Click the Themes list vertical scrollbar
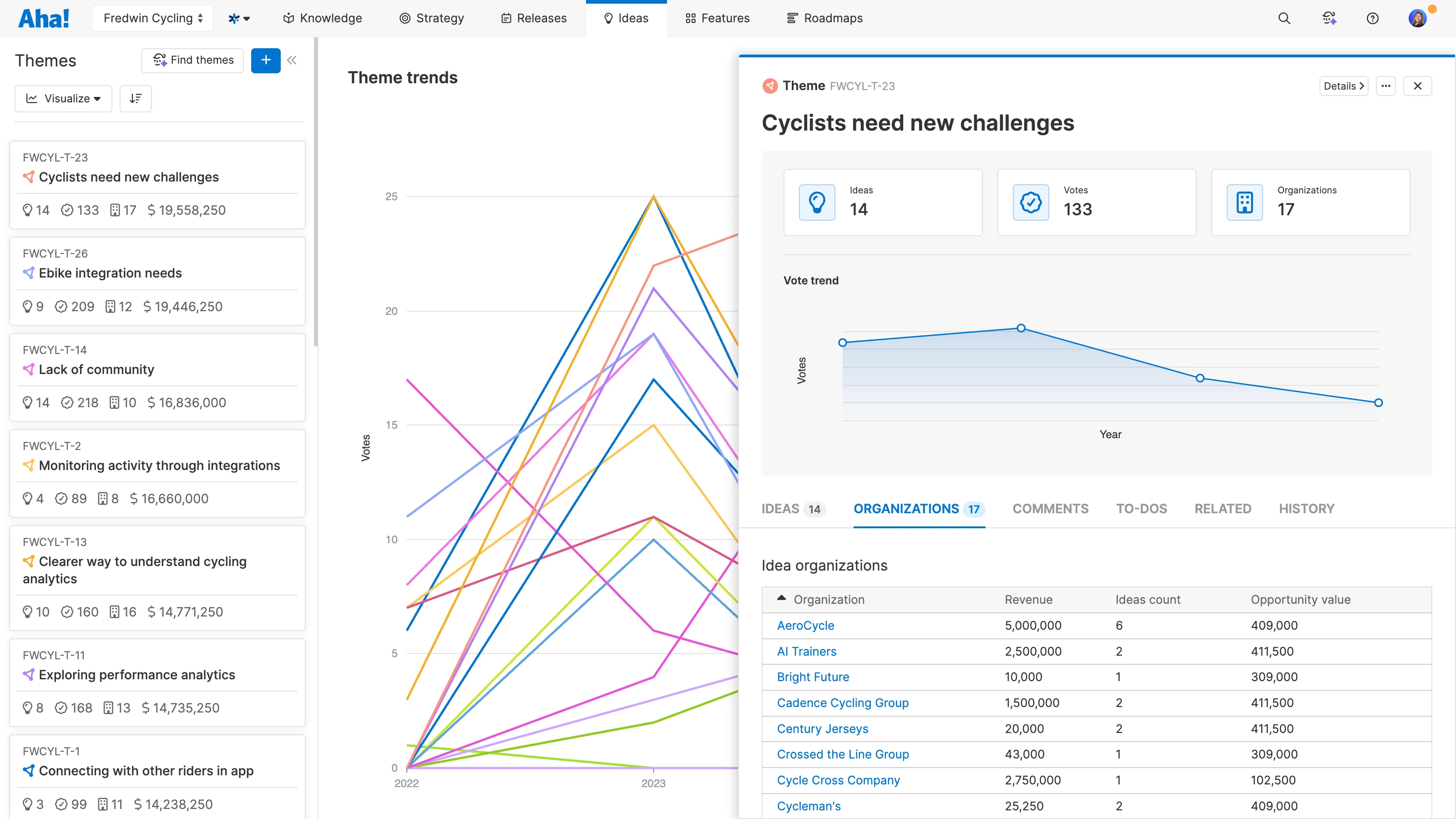1456x819 pixels. click(315, 192)
